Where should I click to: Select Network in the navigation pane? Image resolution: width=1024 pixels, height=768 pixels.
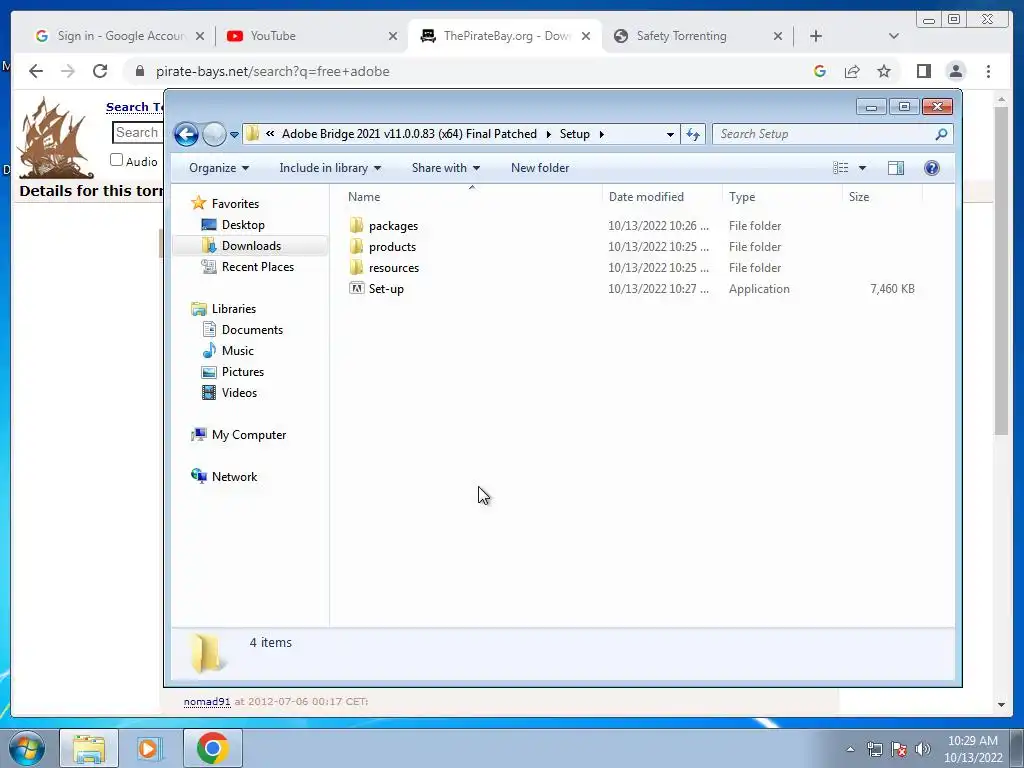(234, 477)
